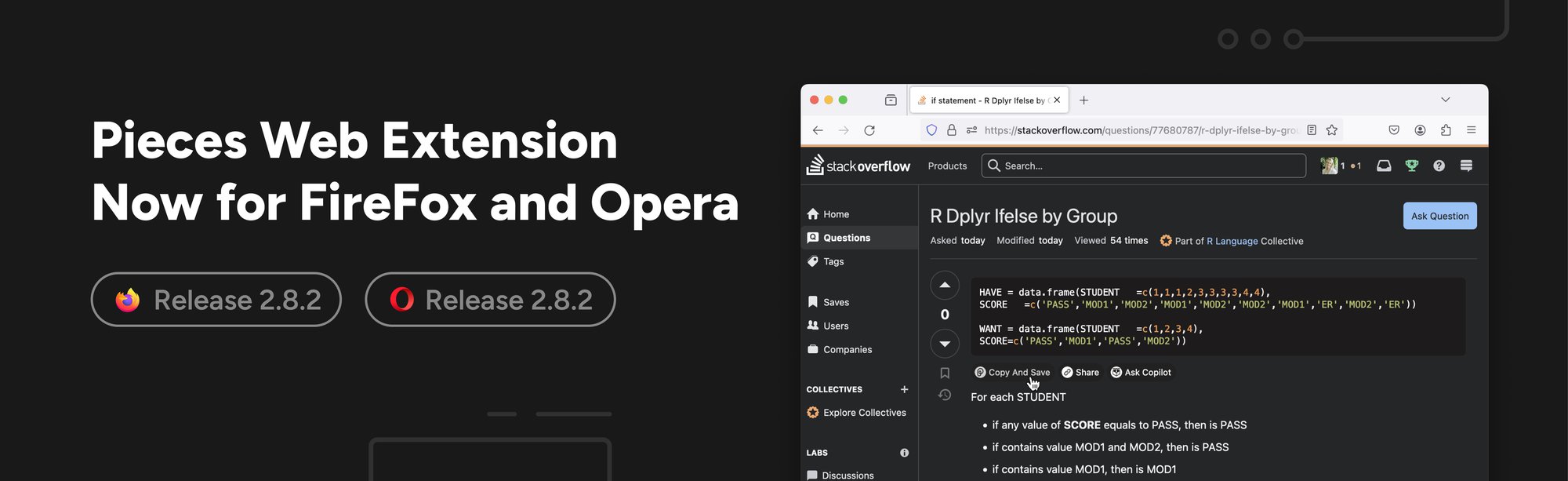Bookmark this page with the star icon

(x=1332, y=130)
